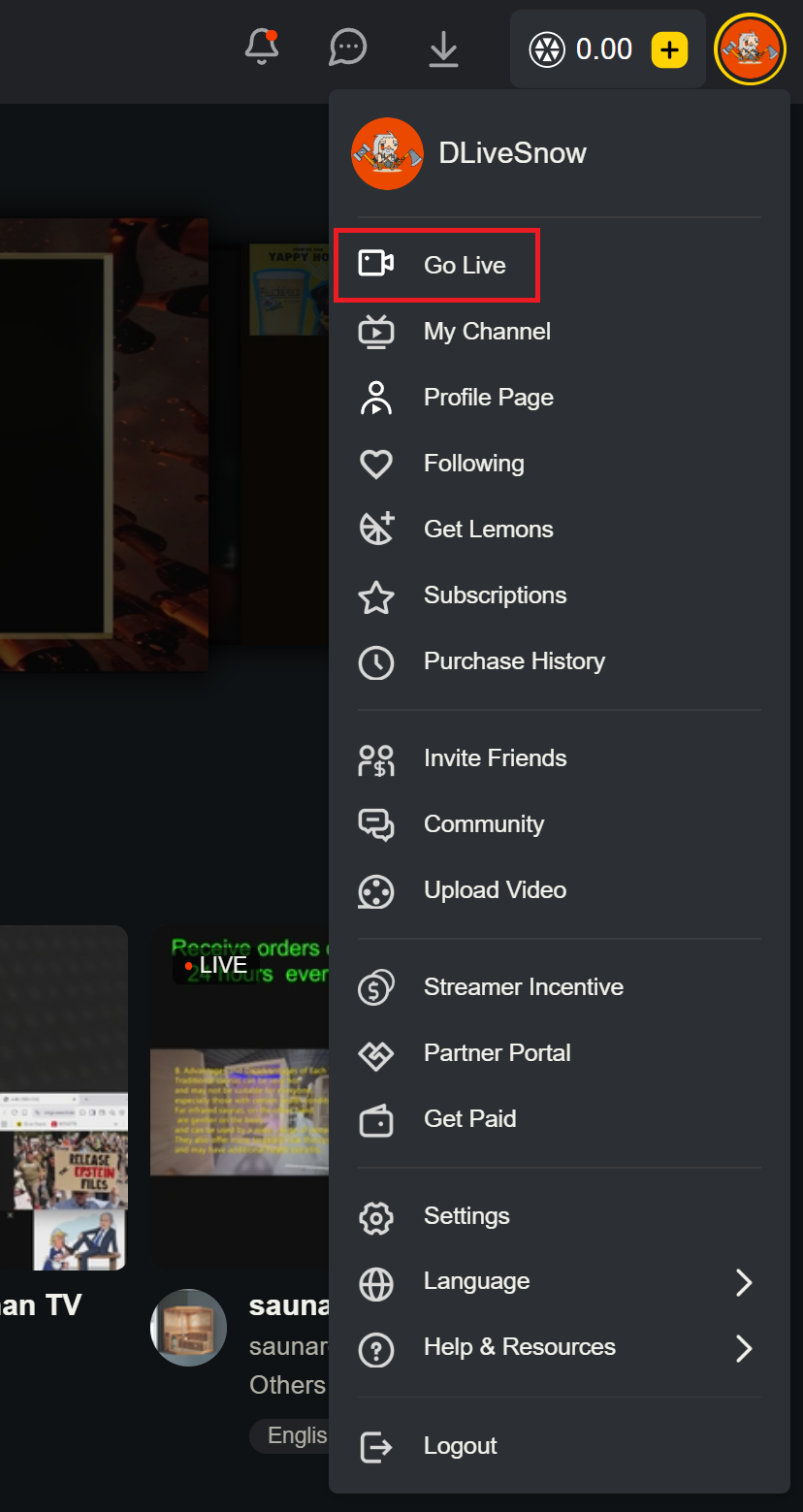The height and width of the screenshot is (1512, 803).
Task: Select My Channel from the menu
Action: (x=487, y=331)
